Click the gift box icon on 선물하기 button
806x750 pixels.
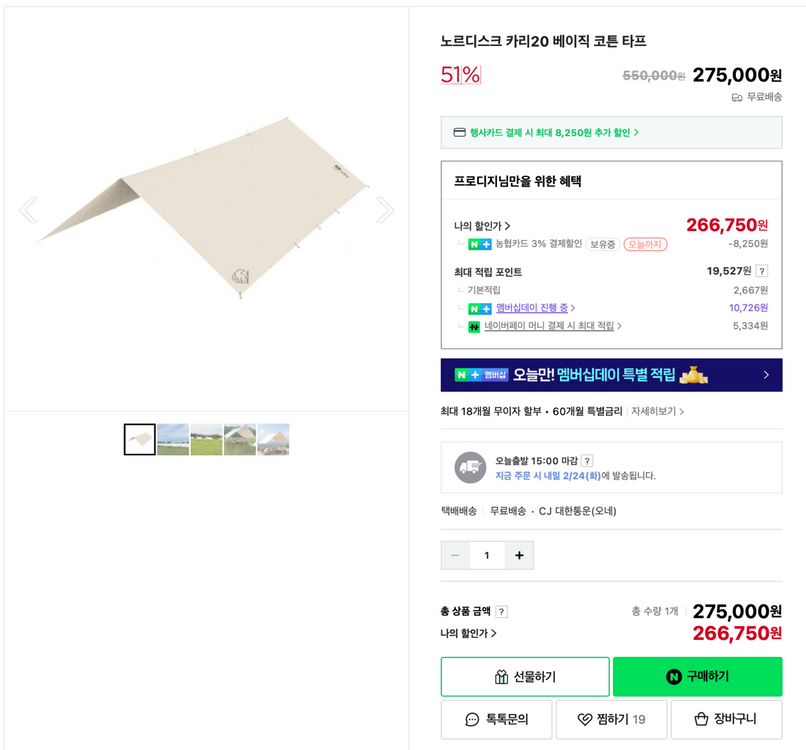click(501, 675)
